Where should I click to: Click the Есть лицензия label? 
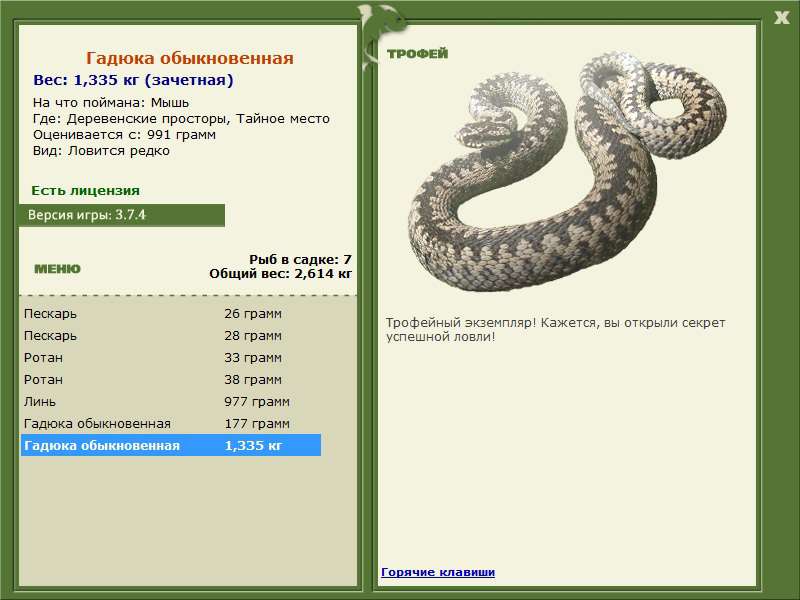(85, 191)
